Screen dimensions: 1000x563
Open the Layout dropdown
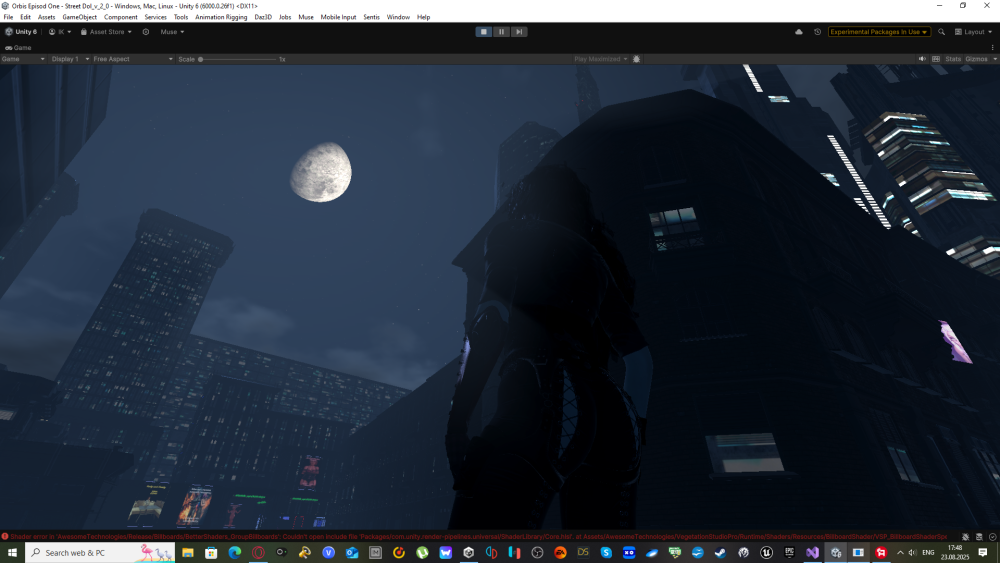click(x=973, y=32)
